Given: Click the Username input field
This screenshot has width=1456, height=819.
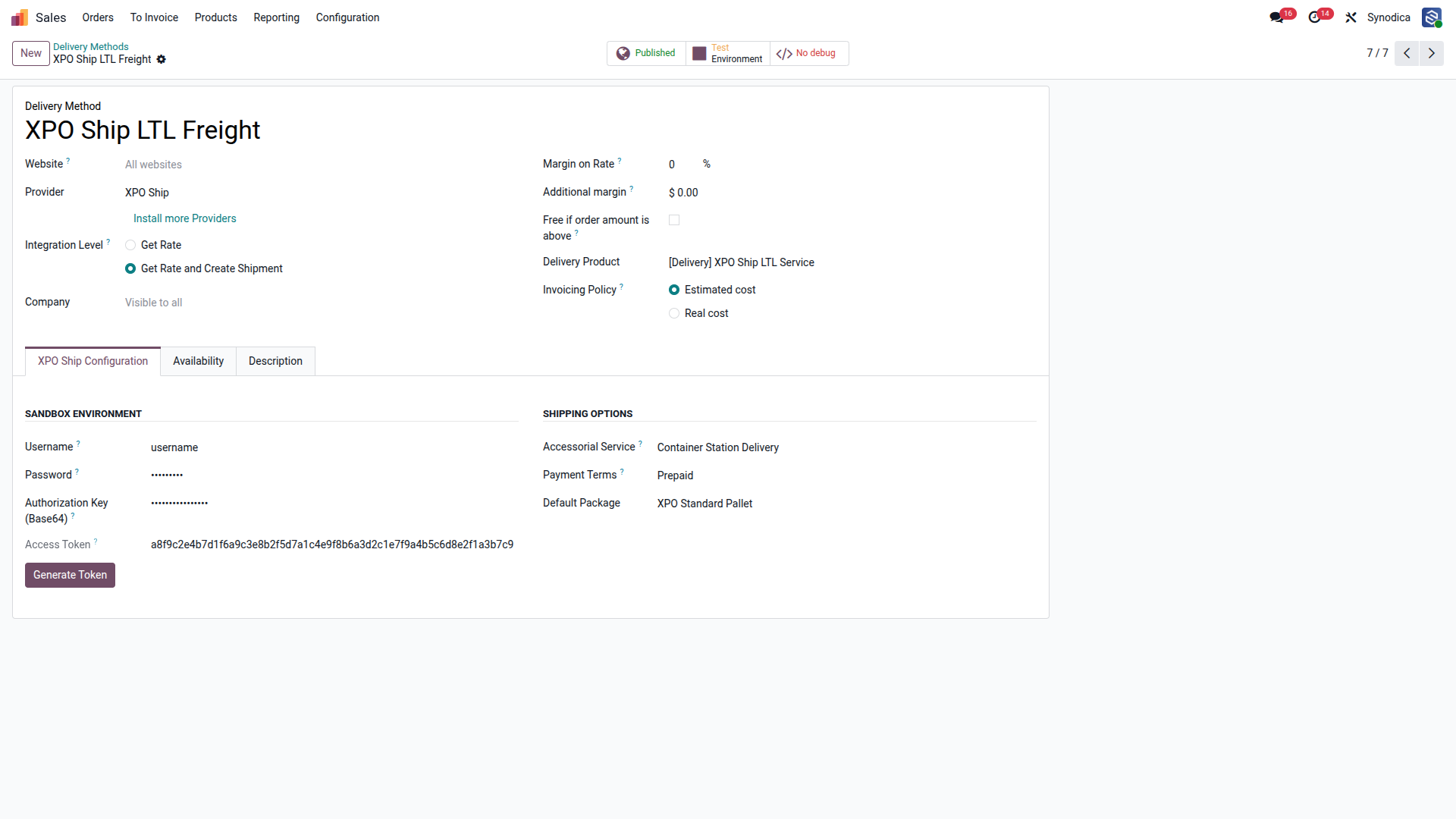Looking at the screenshot, I should click(x=334, y=447).
